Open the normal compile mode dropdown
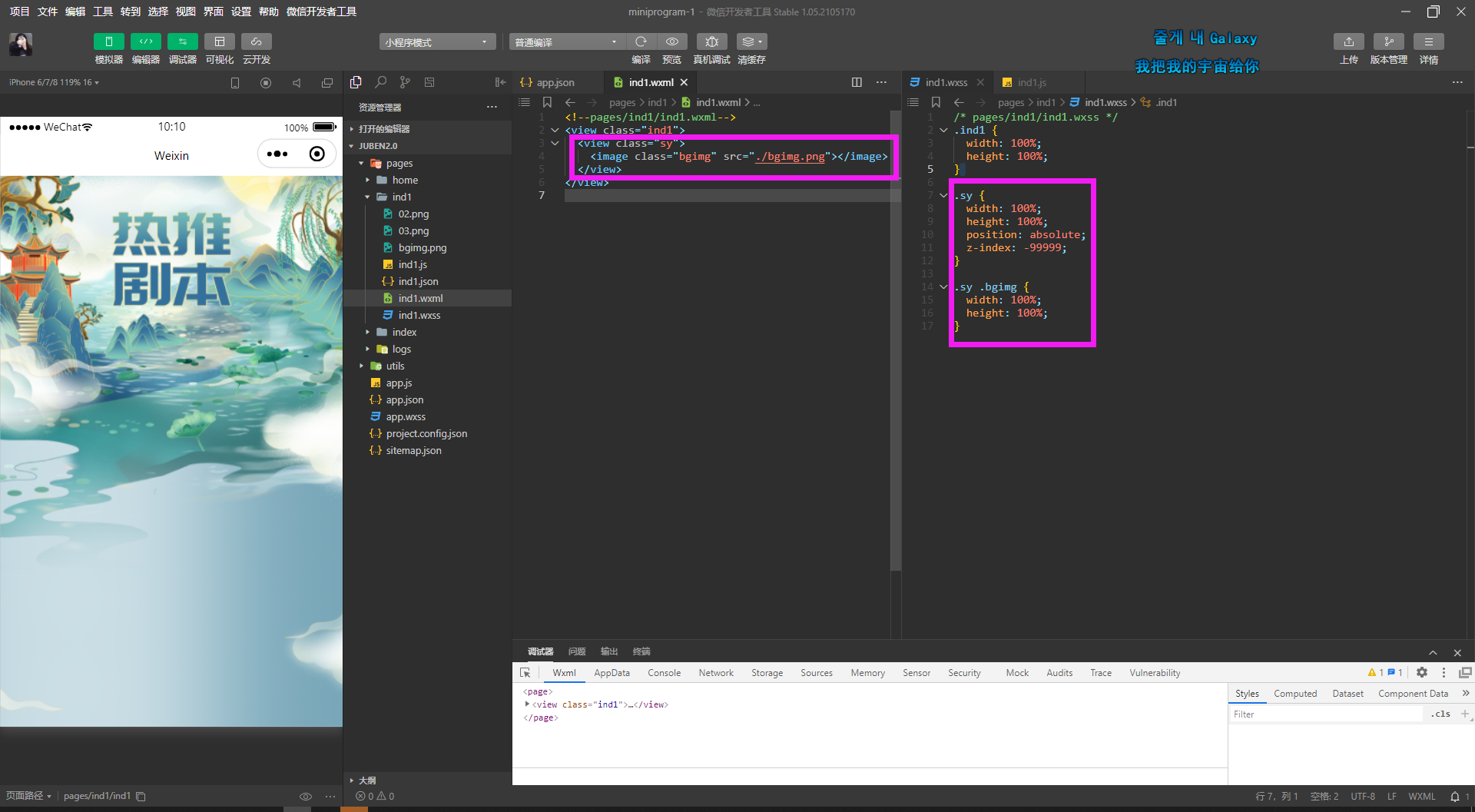Screen dimensions: 1475x812 click(566, 41)
